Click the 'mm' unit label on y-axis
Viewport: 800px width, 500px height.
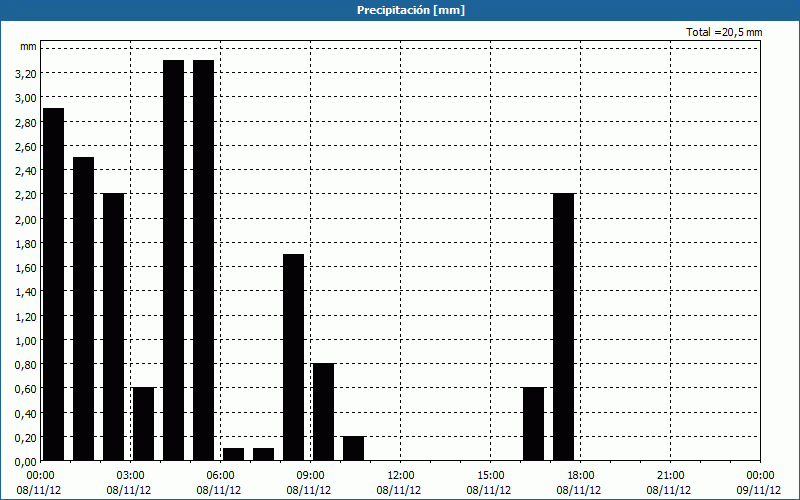29,46
